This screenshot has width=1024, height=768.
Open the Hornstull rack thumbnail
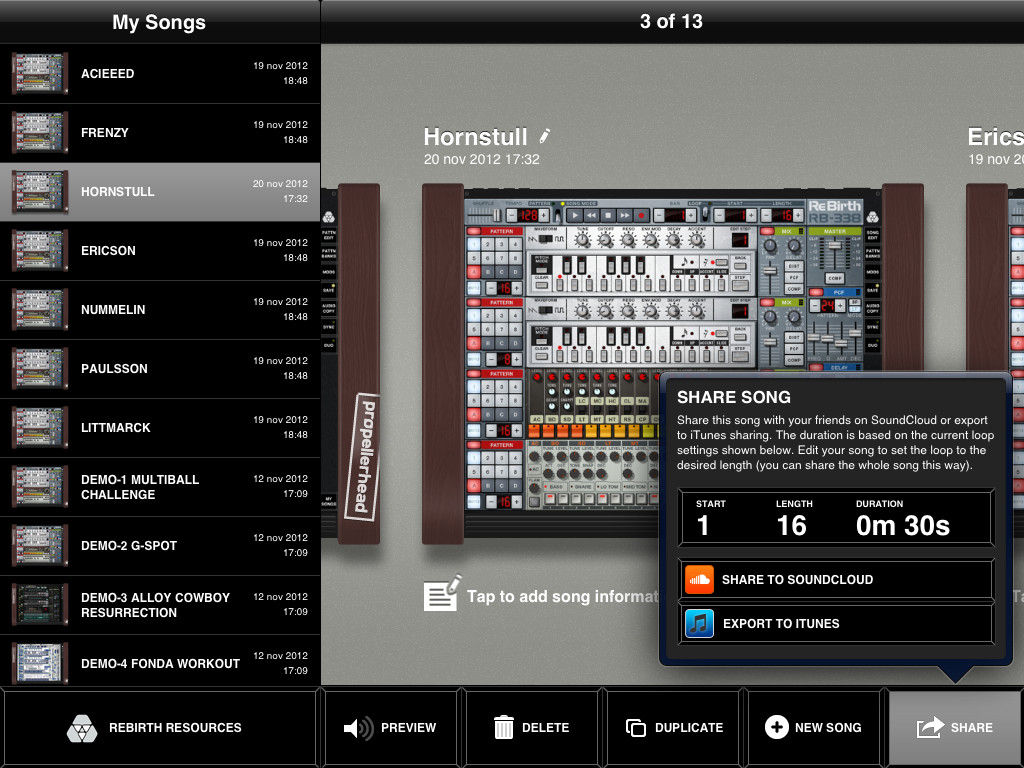coord(672,362)
